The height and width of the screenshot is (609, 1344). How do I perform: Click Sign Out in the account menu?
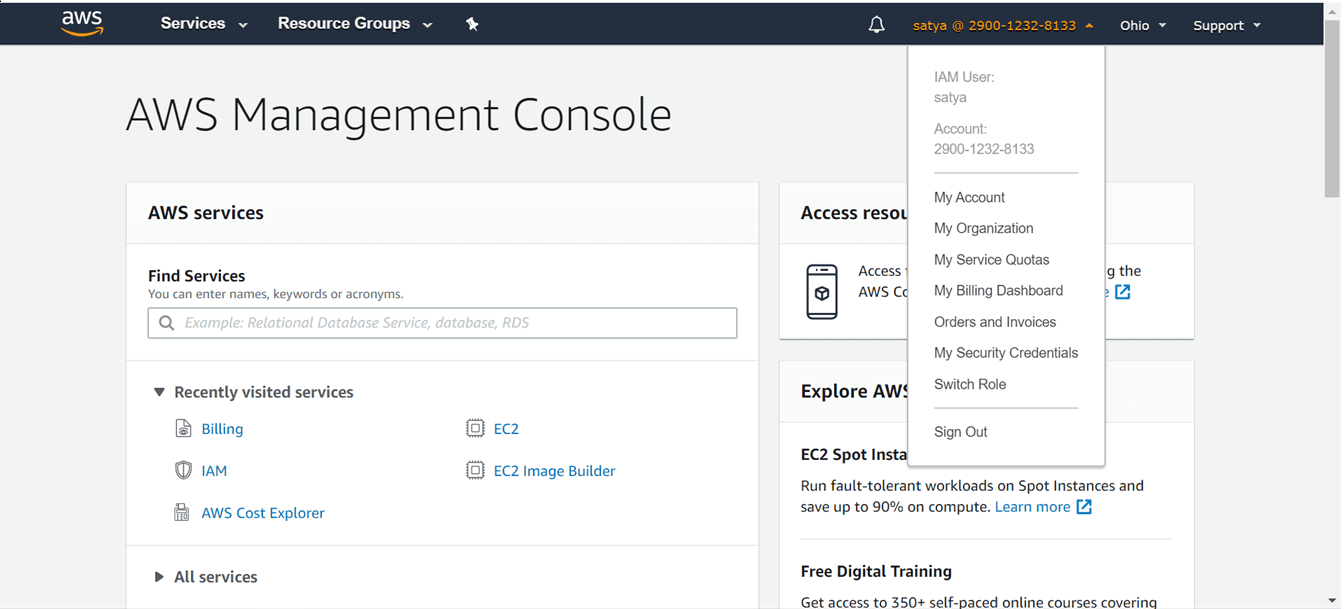[x=960, y=432]
